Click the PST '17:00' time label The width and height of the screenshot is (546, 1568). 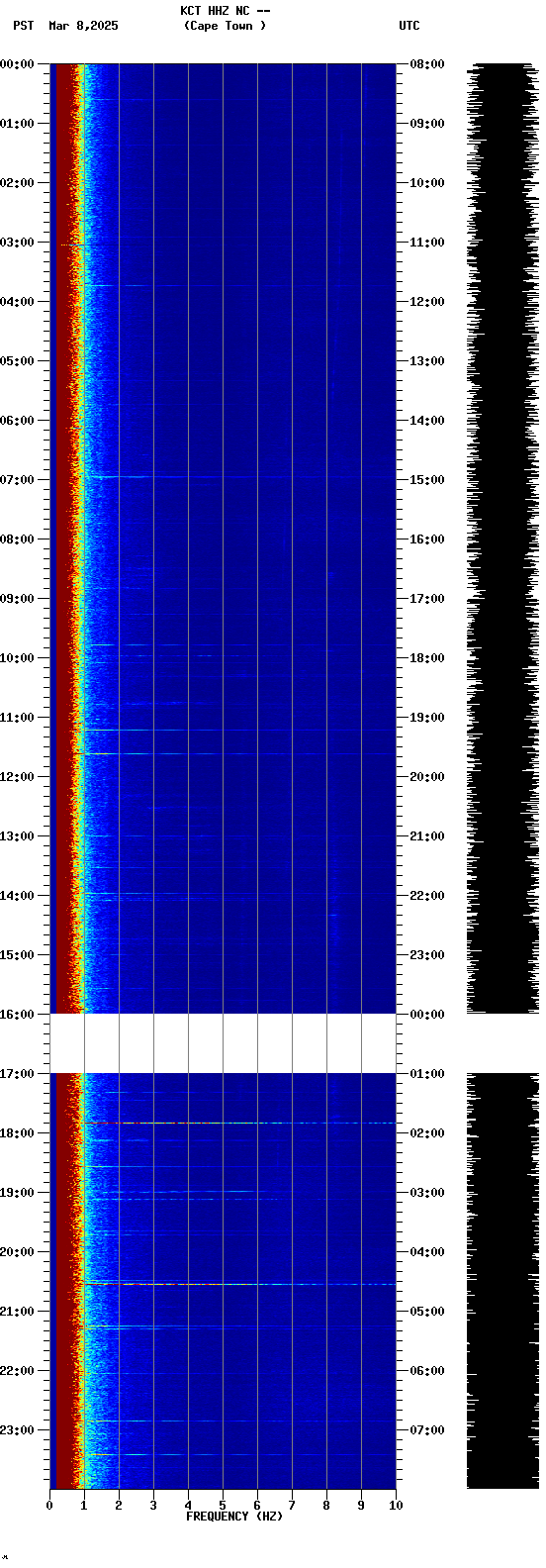(x=17, y=1074)
